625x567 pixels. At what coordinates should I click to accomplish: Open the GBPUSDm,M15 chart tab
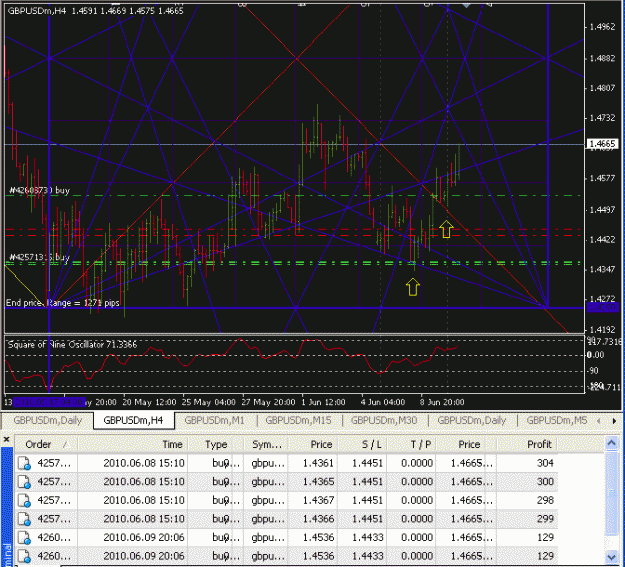298,420
